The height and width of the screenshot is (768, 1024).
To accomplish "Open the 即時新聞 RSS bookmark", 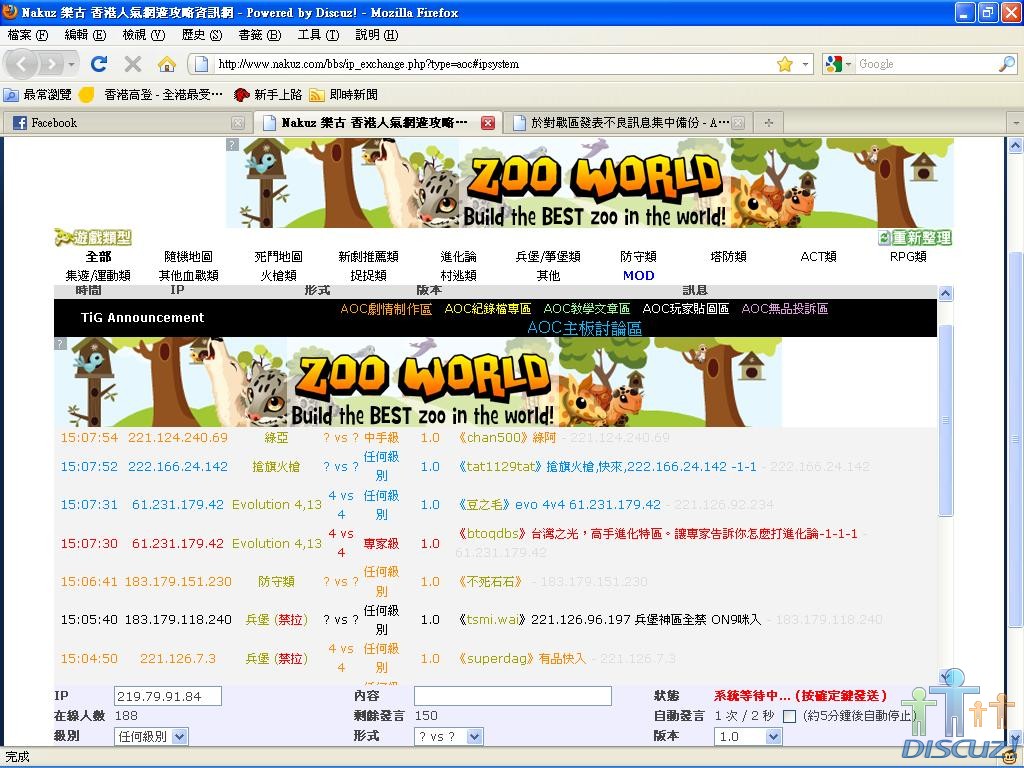I will (x=344, y=95).
